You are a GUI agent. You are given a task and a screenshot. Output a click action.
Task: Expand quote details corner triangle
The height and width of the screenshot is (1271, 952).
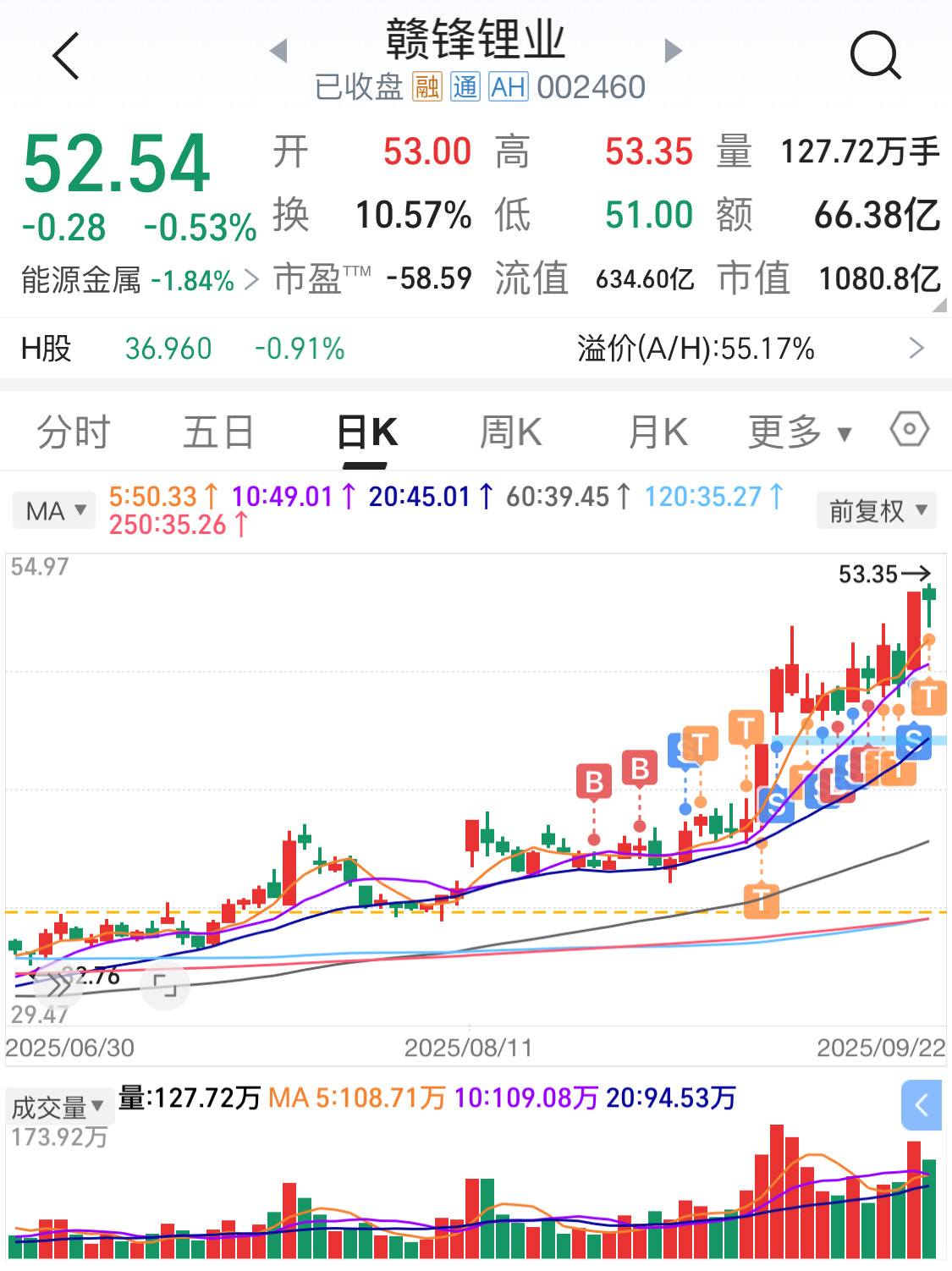[939, 305]
